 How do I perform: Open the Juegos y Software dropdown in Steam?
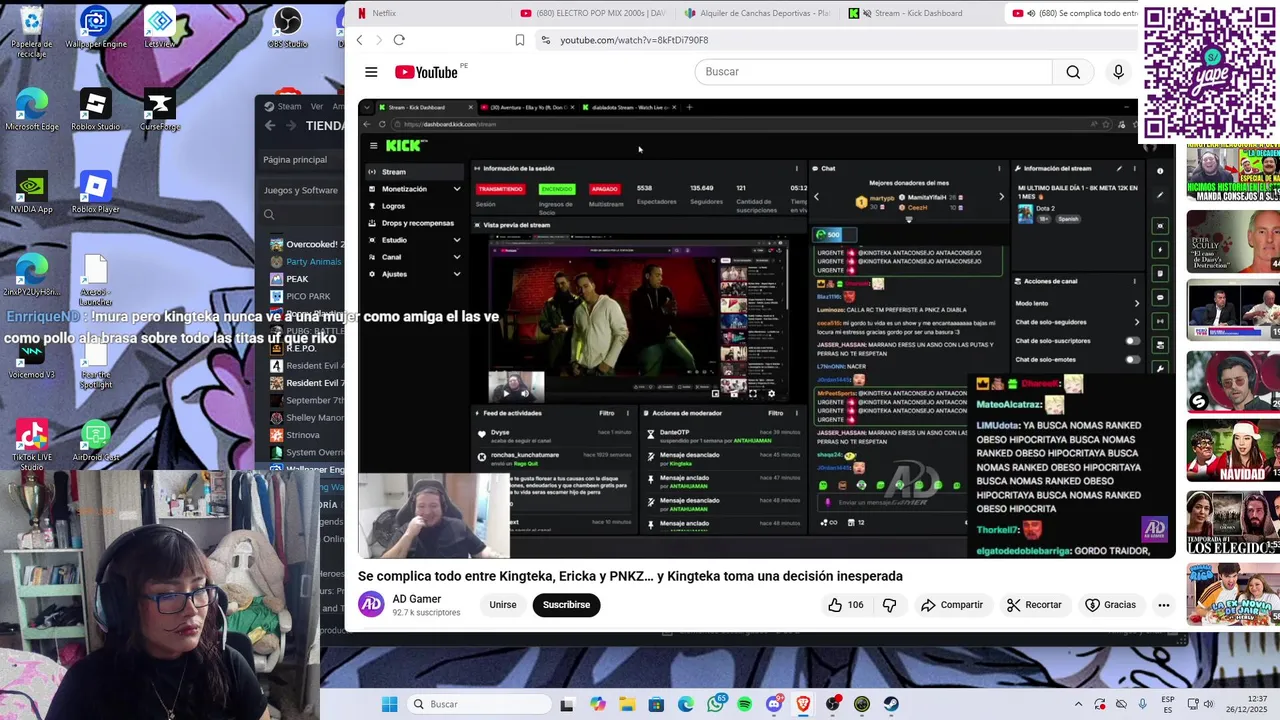tap(301, 190)
